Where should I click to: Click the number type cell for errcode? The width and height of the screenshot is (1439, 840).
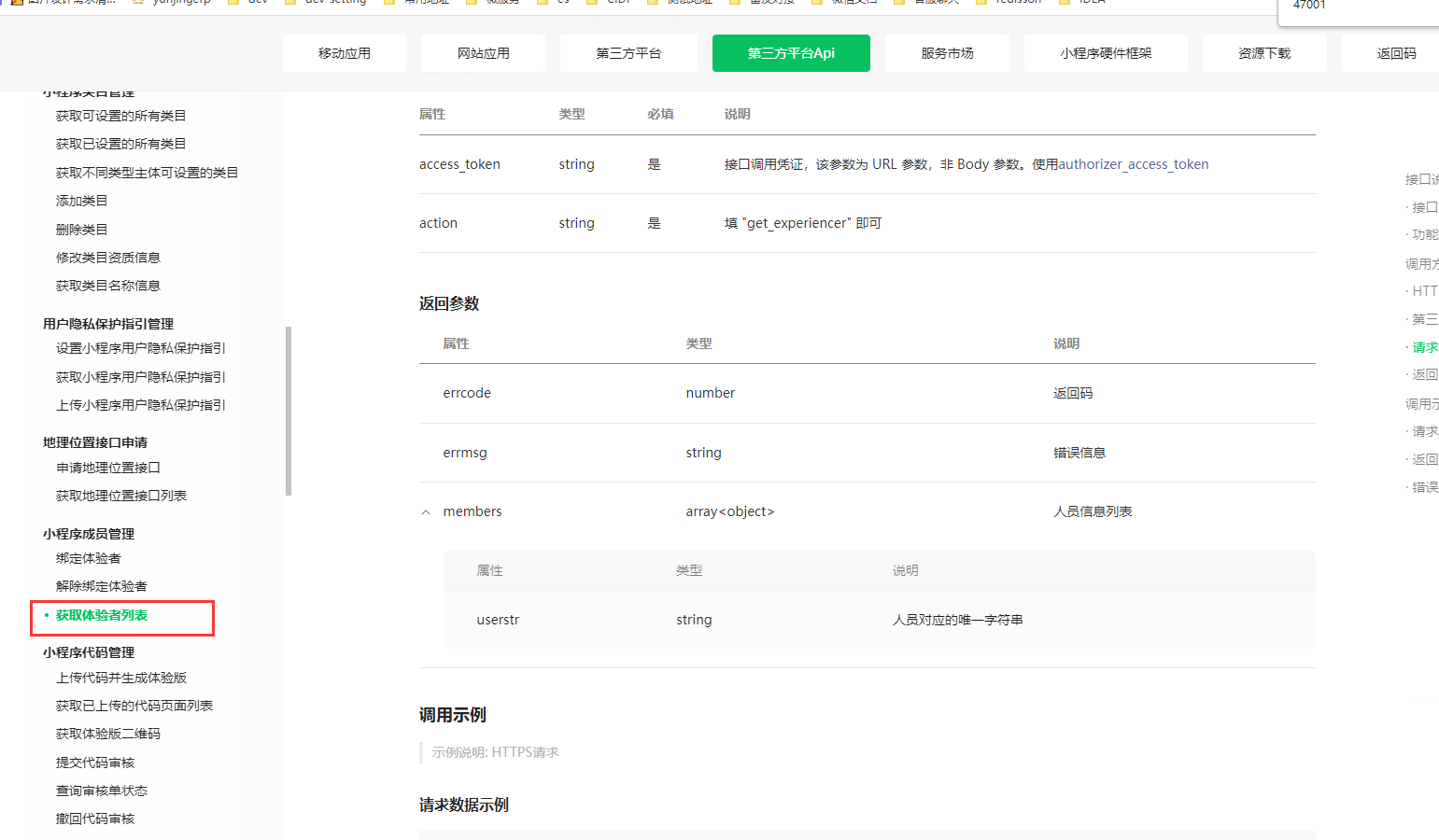point(711,393)
